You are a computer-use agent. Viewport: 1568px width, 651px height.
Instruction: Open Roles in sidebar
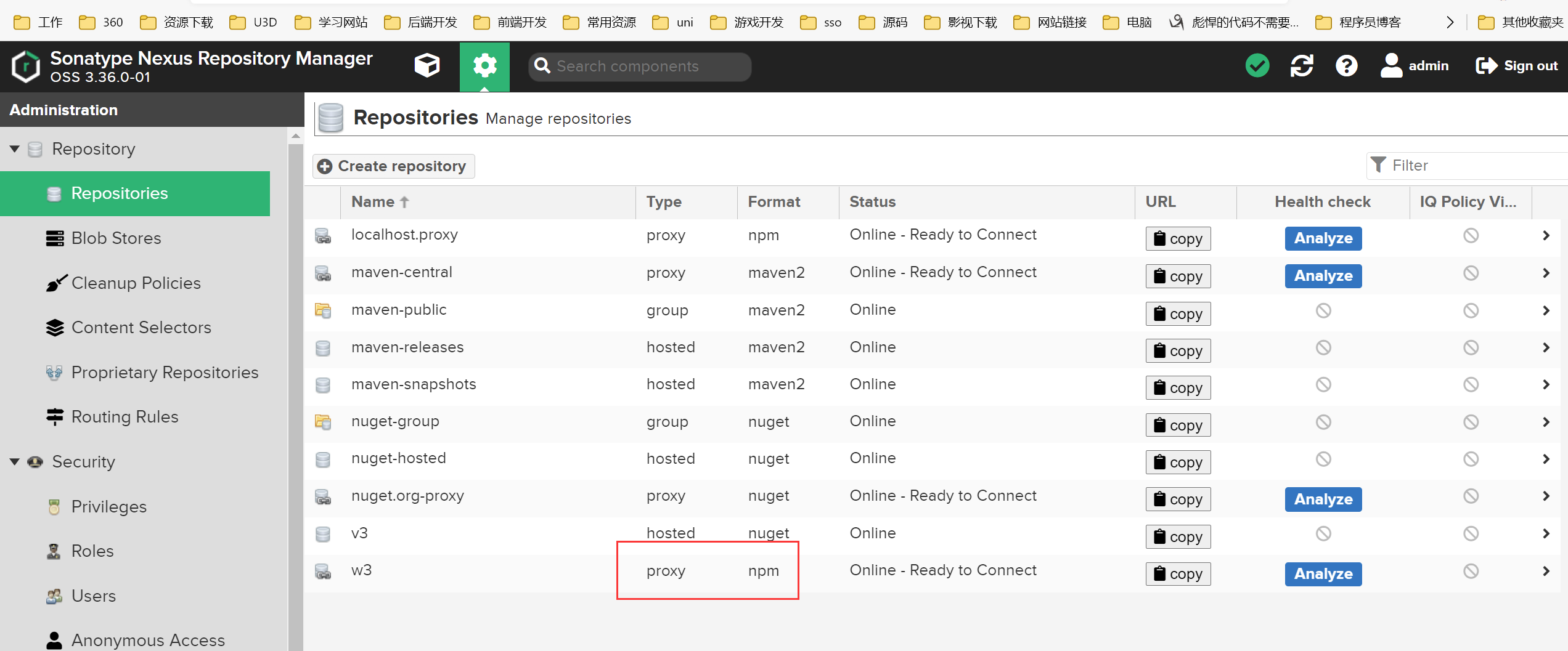(92, 551)
